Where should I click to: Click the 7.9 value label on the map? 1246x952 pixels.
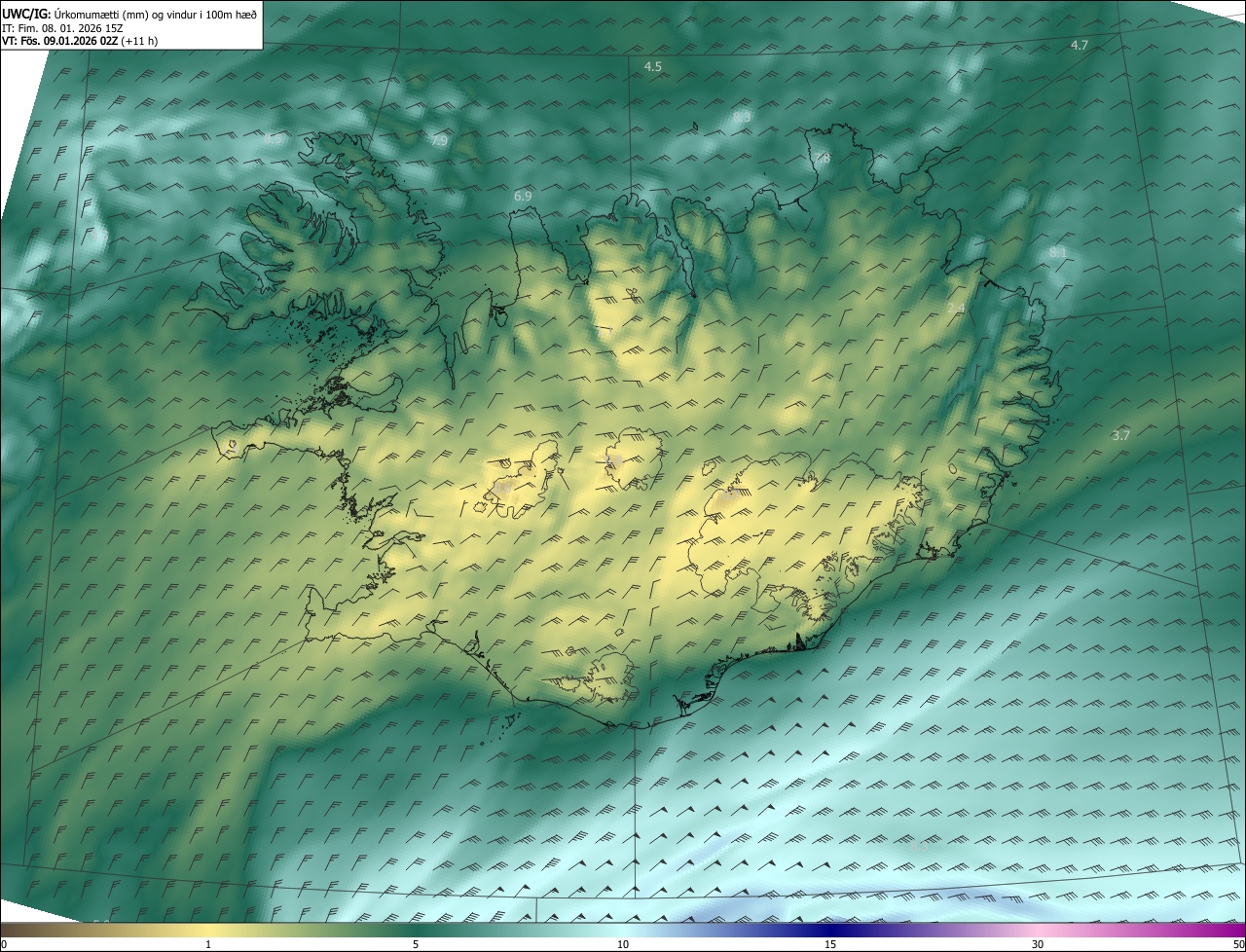(439, 141)
